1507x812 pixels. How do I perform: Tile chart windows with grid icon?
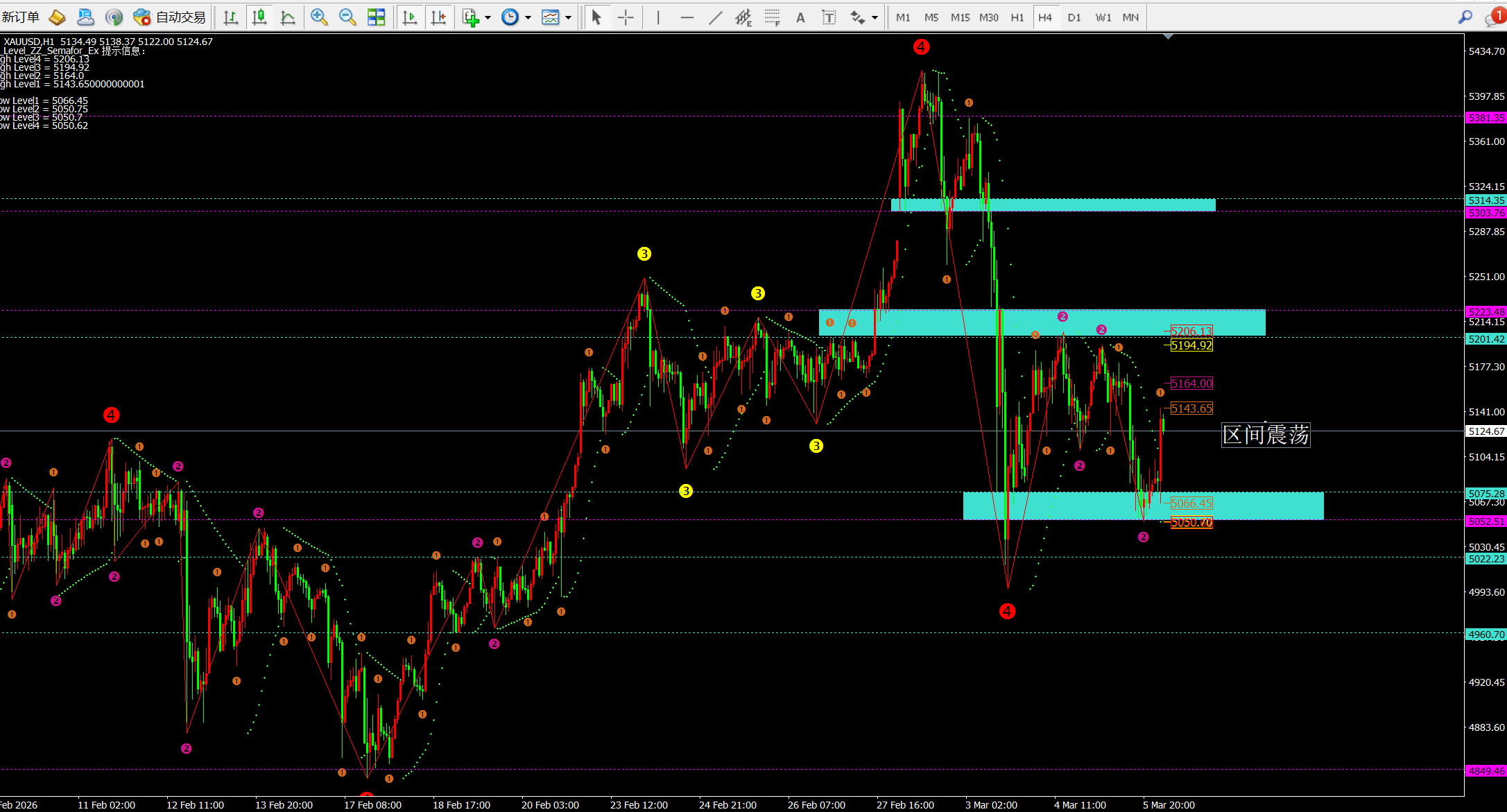(x=376, y=17)
